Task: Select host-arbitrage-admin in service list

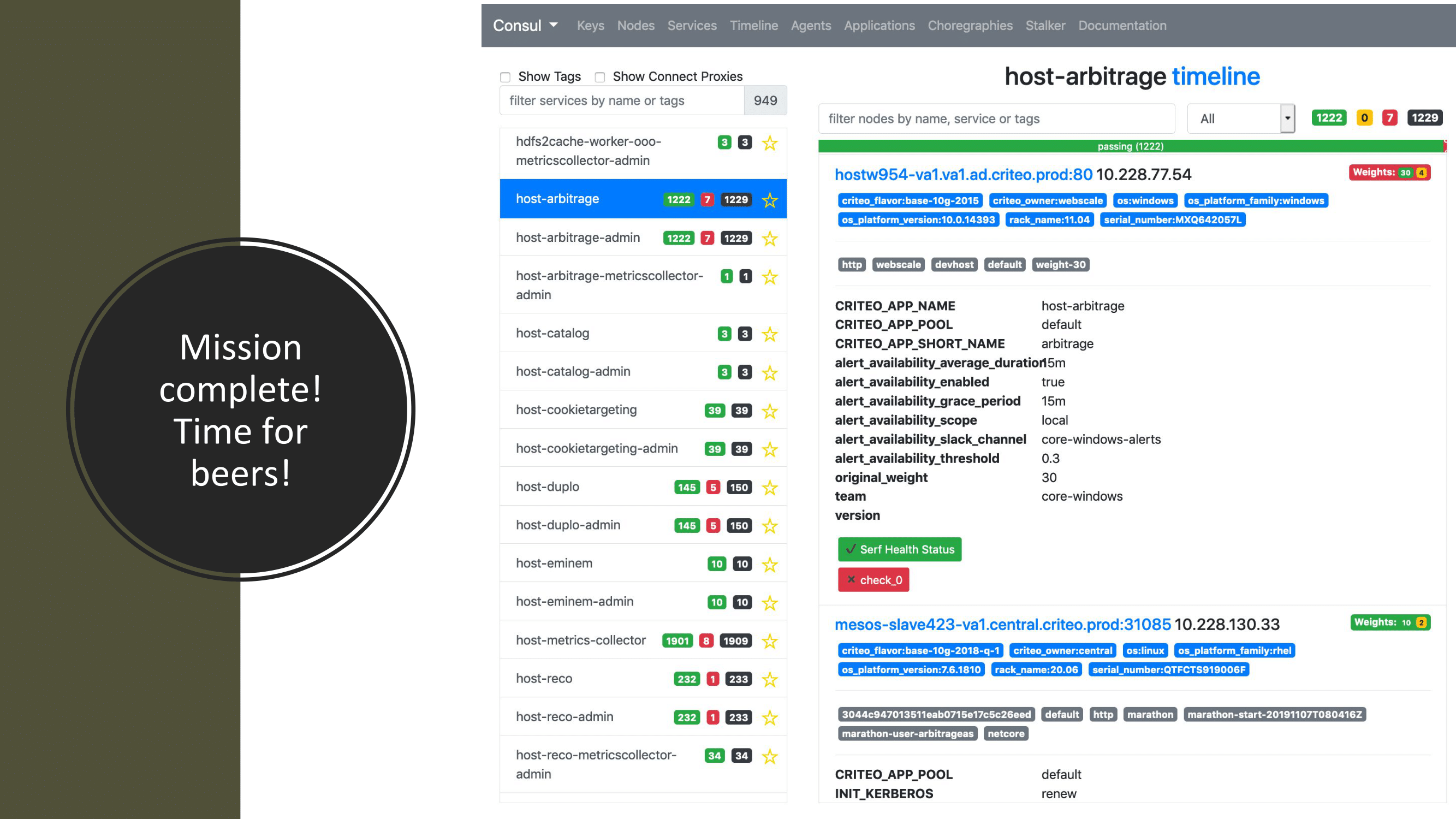Action: (643, 238)
